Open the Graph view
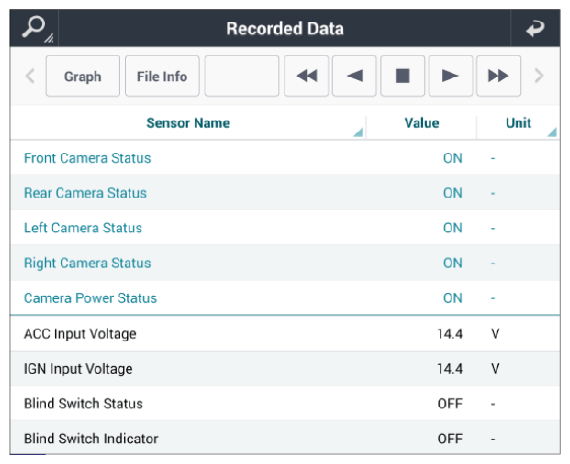 pyautogui.click(x=83, y=76)
